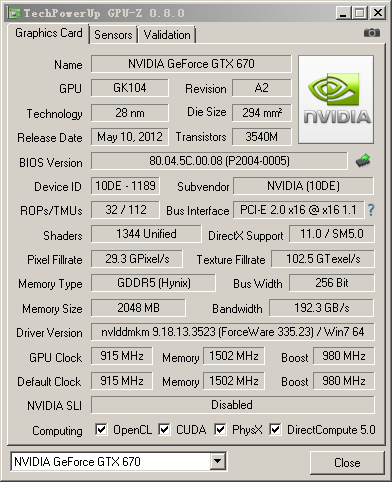This screenshot has height=482, width=392.
Task: Toggle the PhysX checkbox
Action: tap(220, 429)
